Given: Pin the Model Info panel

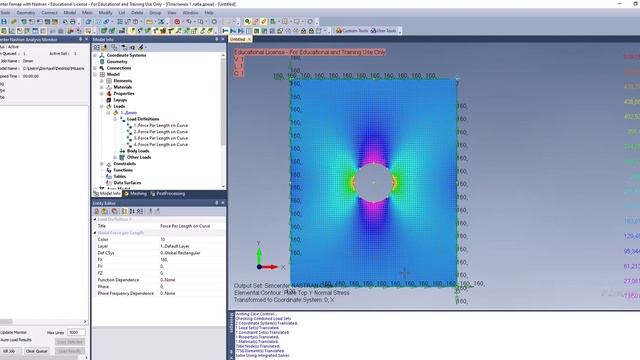Looking at the screenshot, I should pos(217,39).
